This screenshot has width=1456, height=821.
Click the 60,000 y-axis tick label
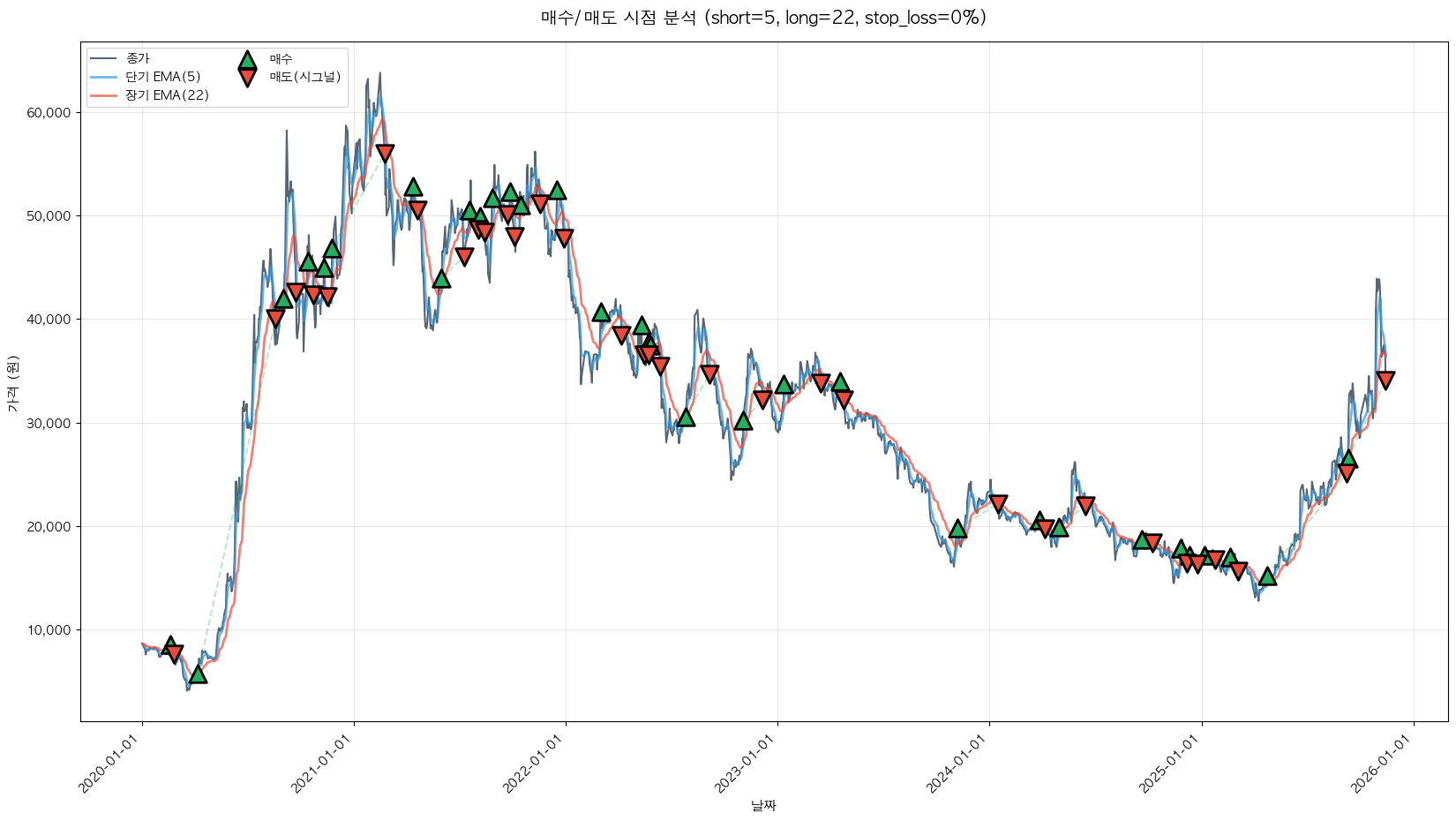coord(55,113)
